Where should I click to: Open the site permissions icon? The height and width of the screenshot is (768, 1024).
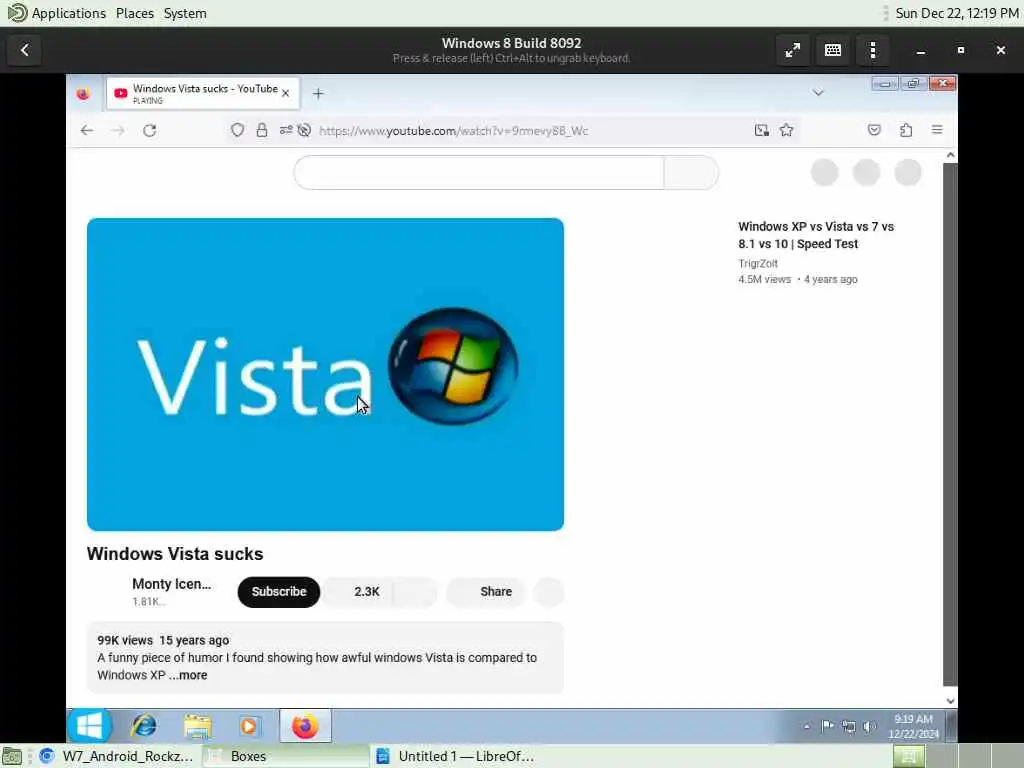tap(286, 131)
